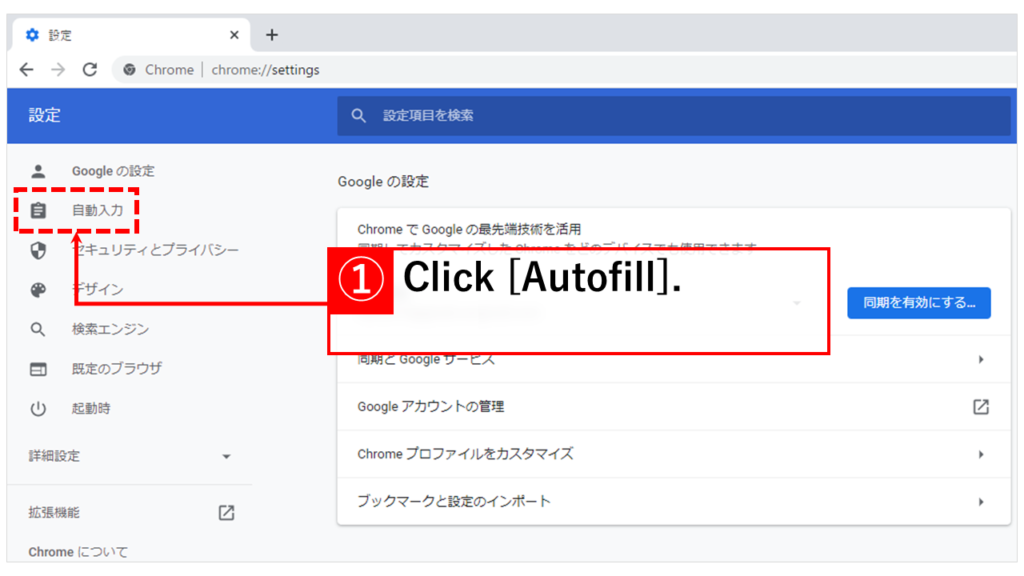Click the Google の設定 section heading
Screen dimensions: 1024x576
click(x=383, y=182)
